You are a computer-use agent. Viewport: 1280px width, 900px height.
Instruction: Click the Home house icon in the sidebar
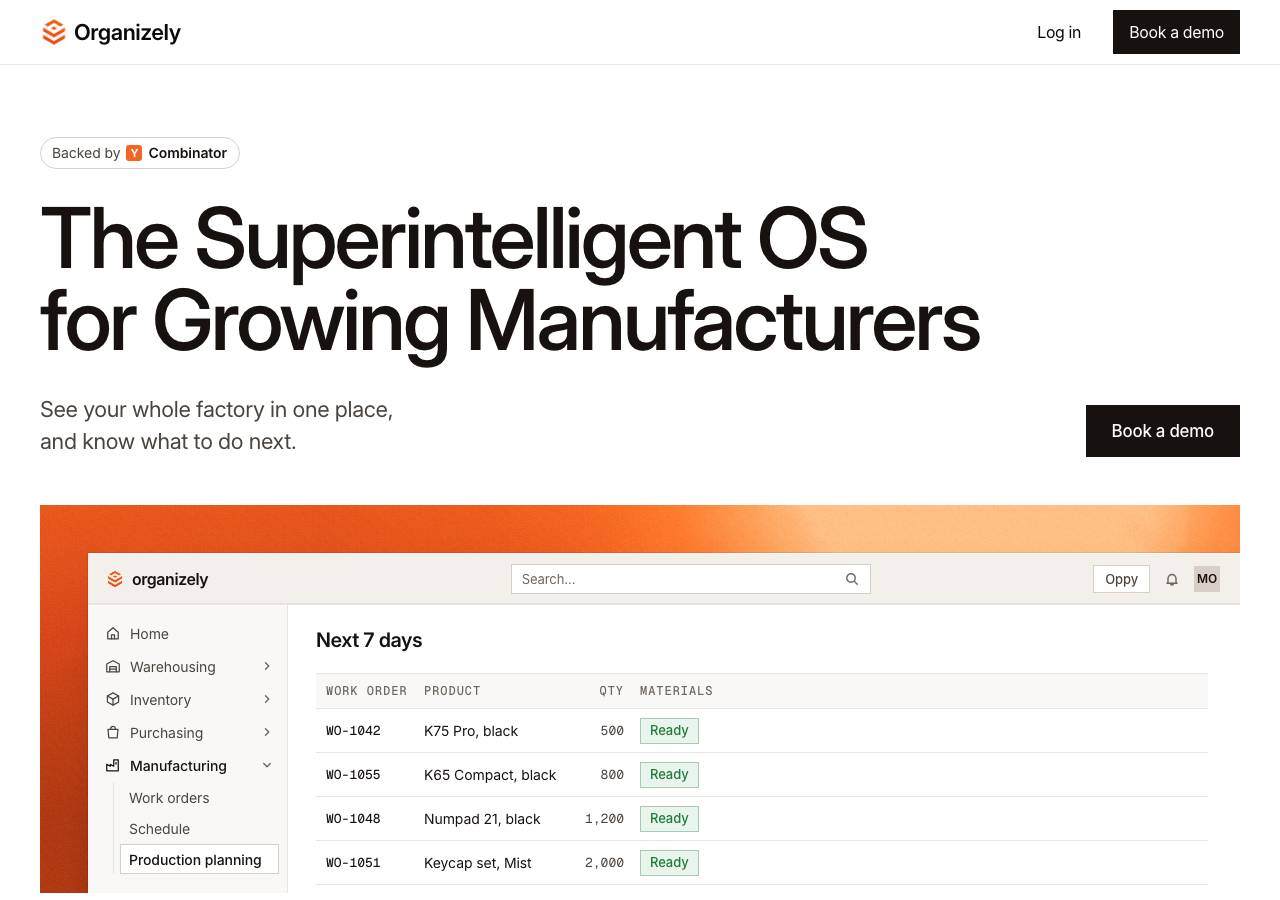point(113,634)
